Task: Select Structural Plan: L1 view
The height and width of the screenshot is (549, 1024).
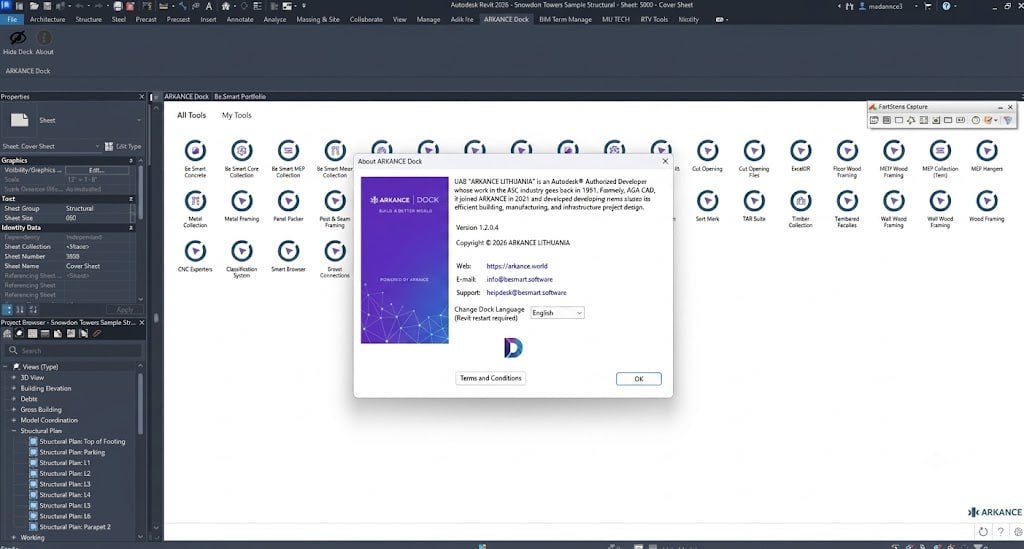Action: (65, 463)
